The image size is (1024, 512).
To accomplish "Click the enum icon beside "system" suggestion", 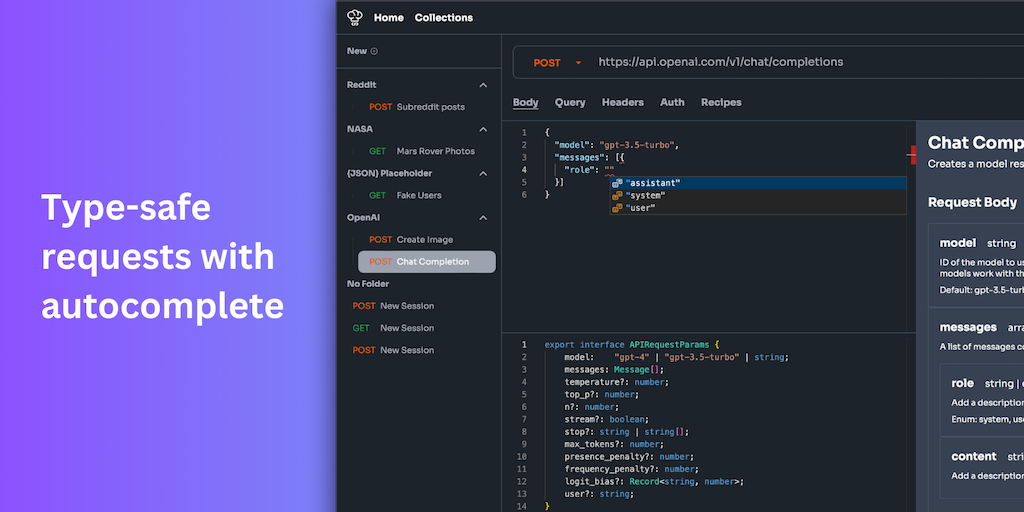I will pyautogui.click(x=617, y=196).
